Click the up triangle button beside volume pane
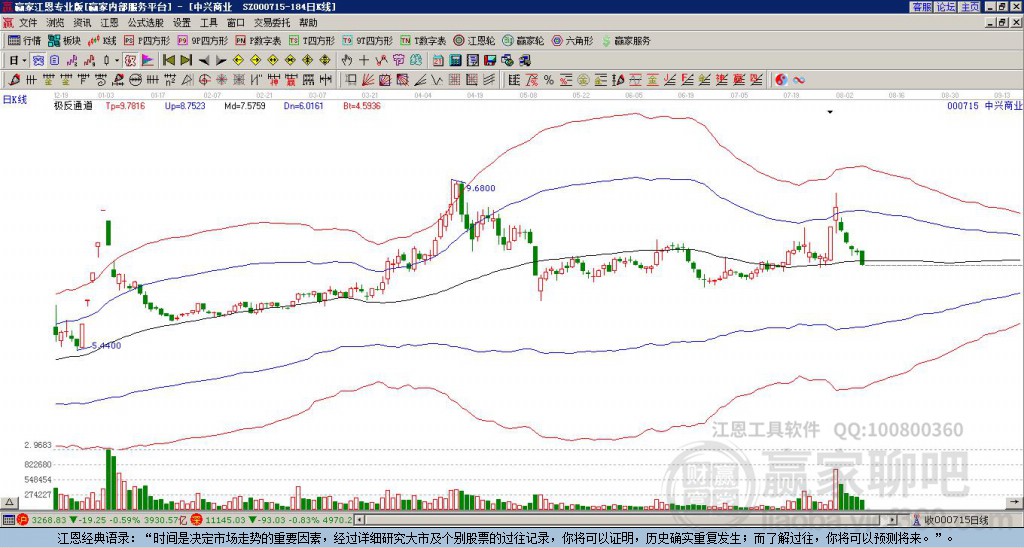Screen dimensions: 1024x548 pyautogui.click(x=9, y=502)
